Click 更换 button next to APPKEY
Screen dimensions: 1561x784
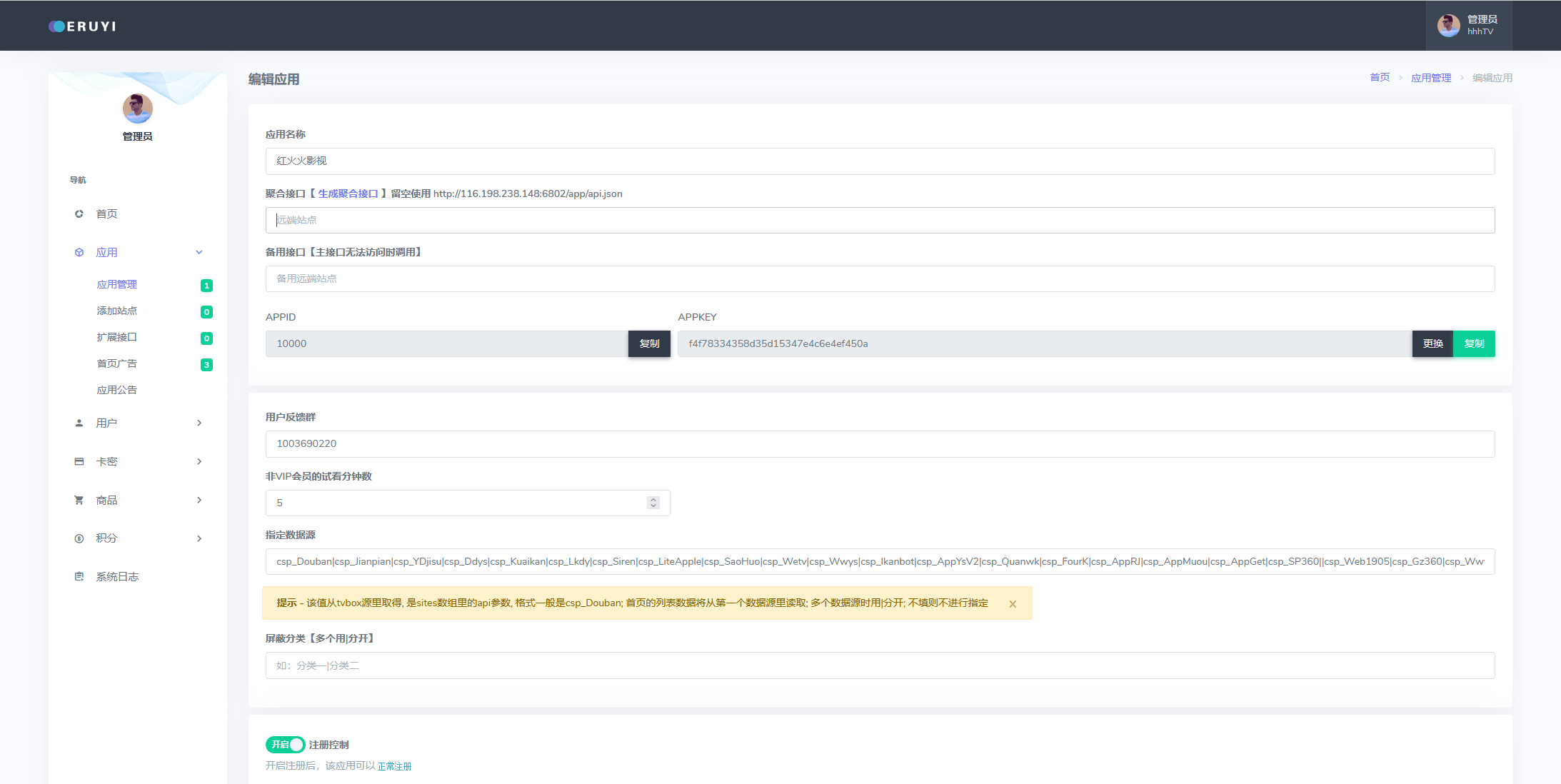pos(1432,343)
